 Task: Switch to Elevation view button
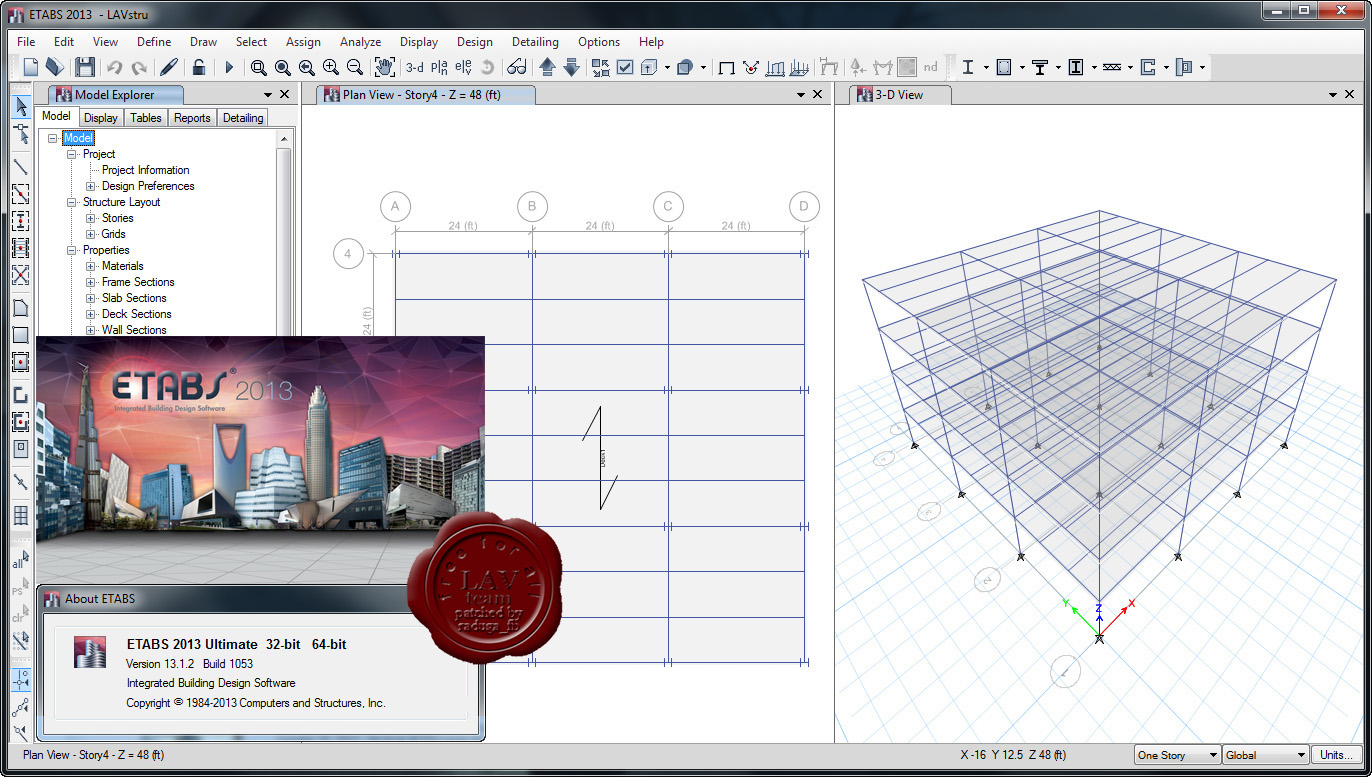click(x=463, y=67)
